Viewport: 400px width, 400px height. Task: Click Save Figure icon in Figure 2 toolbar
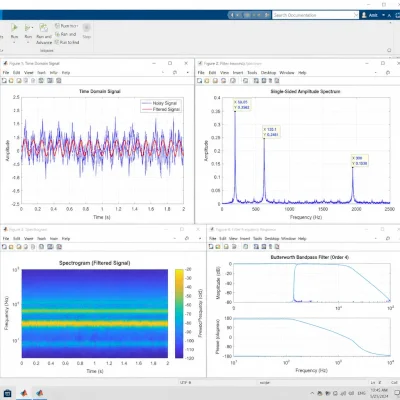coord(215,80)
